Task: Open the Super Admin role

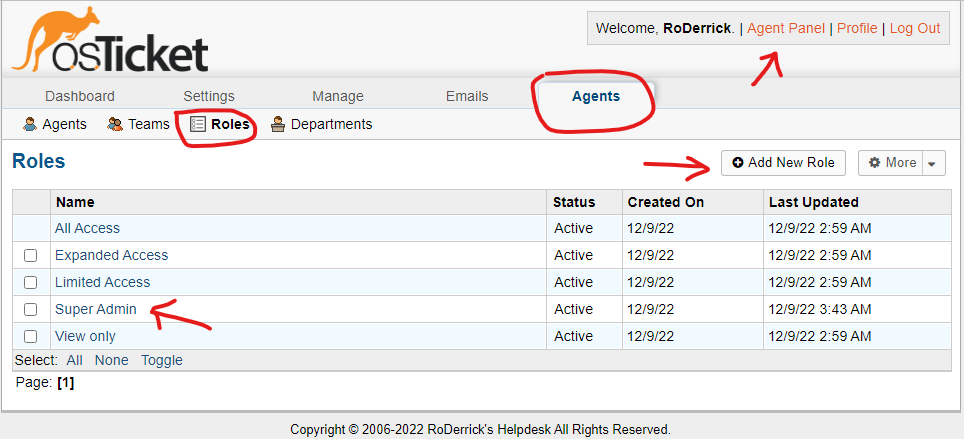Action: (96, 309)
